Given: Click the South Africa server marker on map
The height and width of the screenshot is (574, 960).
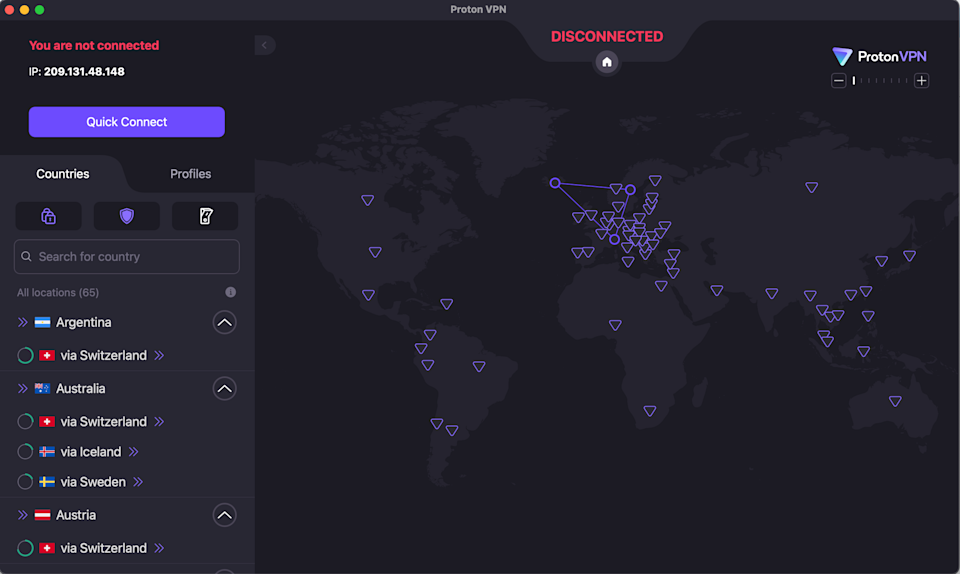Looking at the screenshot, I should [x=650, y=411].
